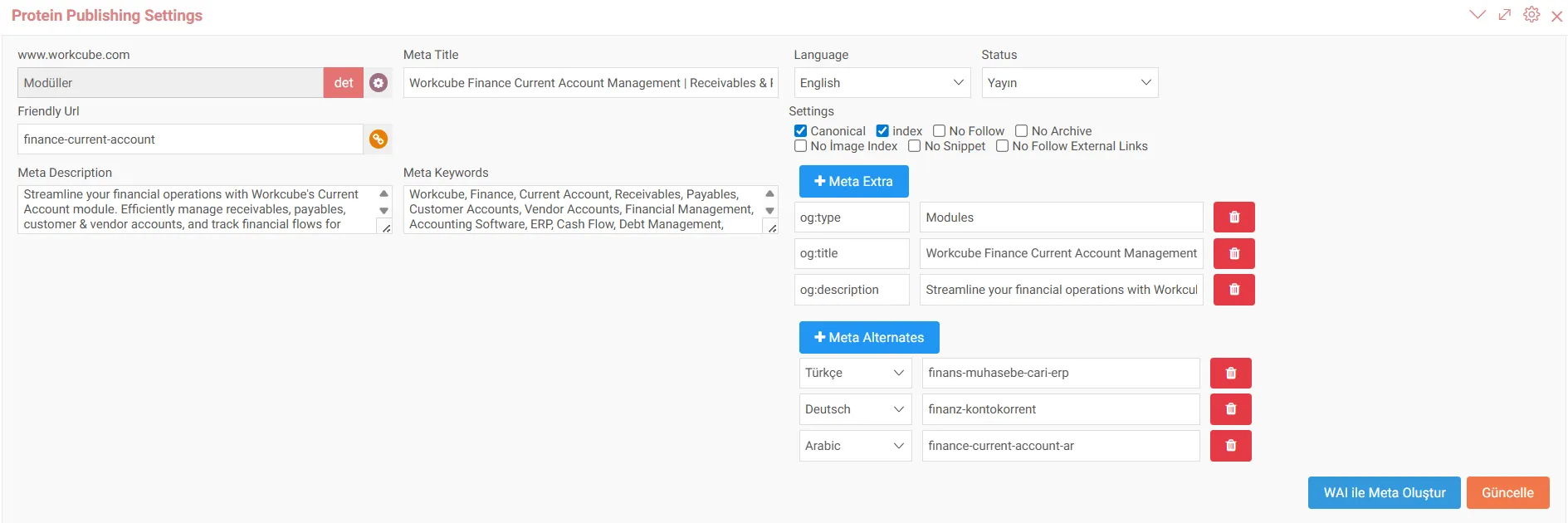
Task: Enable the No Follow checkbox
Action: click(940, 131)
